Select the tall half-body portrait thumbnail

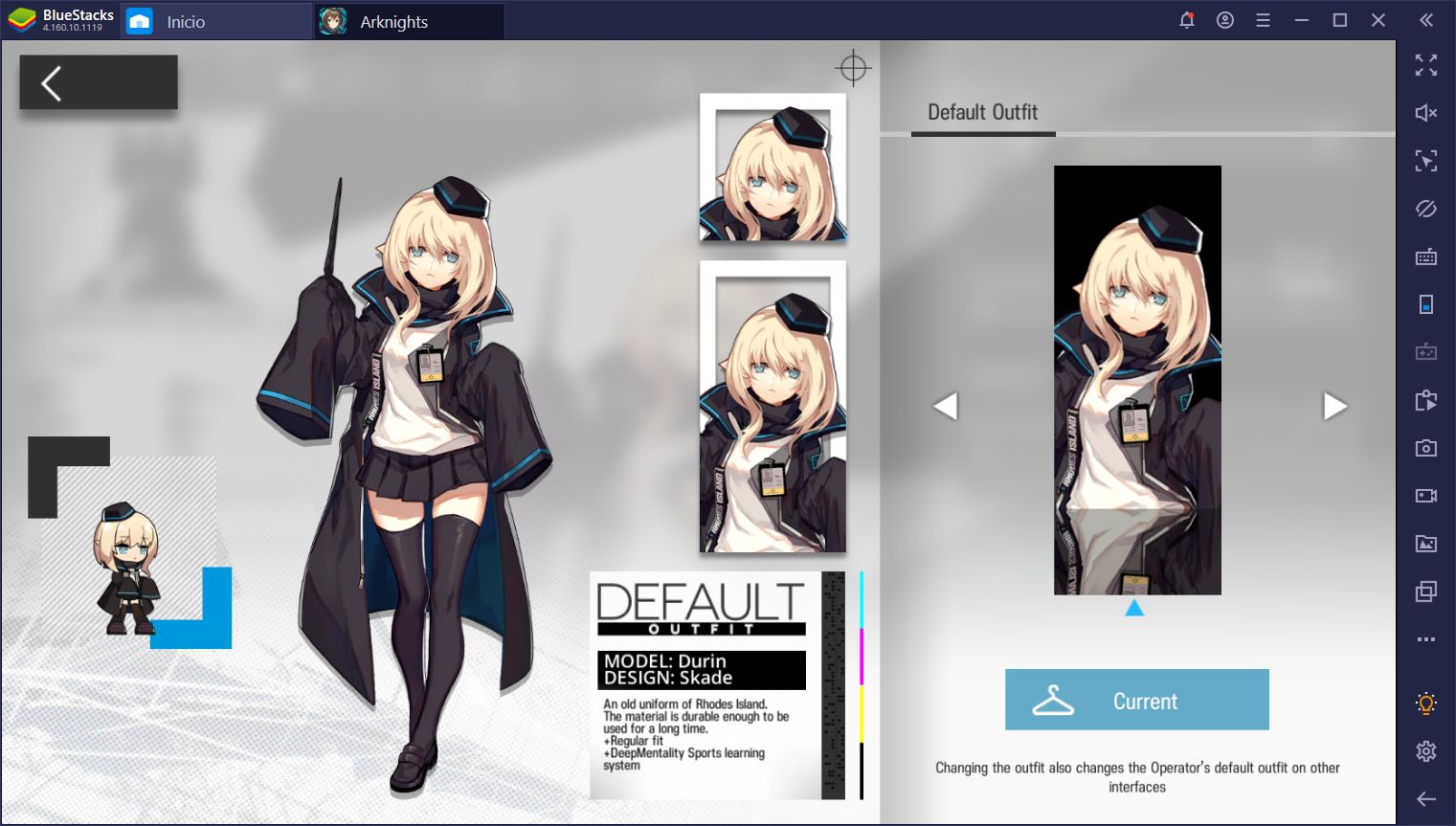coord(773,407)
